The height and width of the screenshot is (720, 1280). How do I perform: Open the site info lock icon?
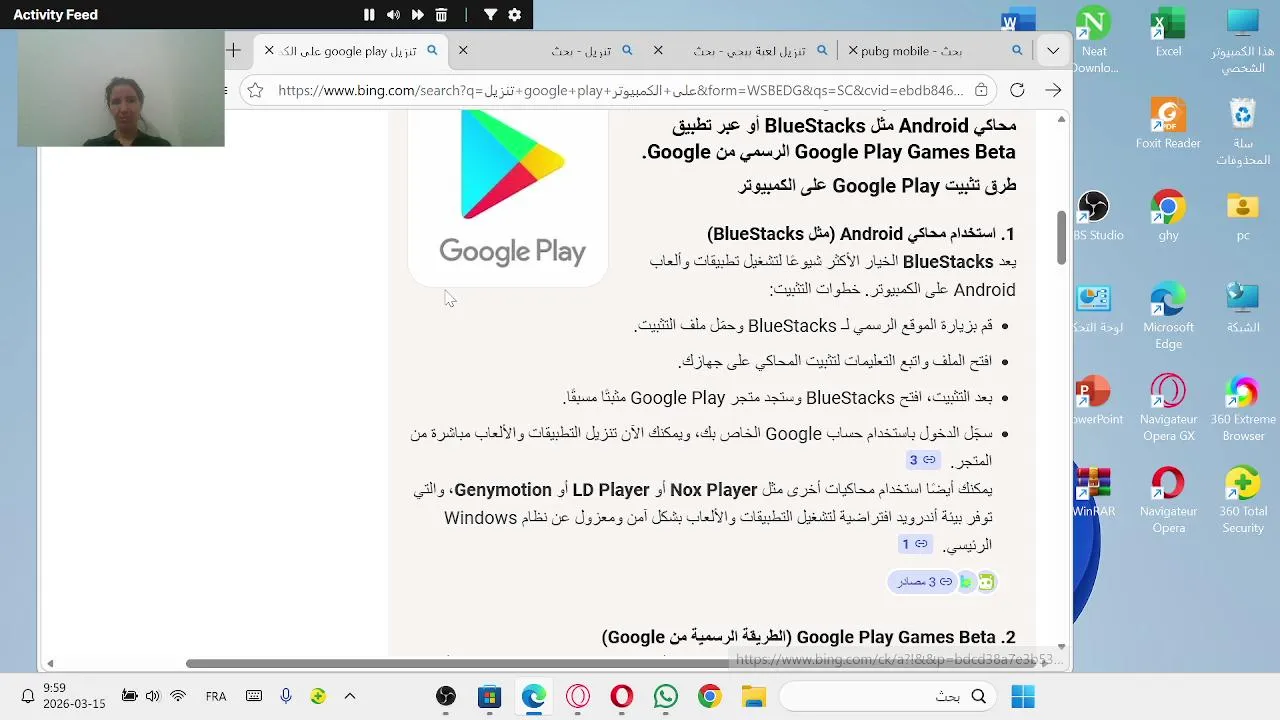point(981,90)
